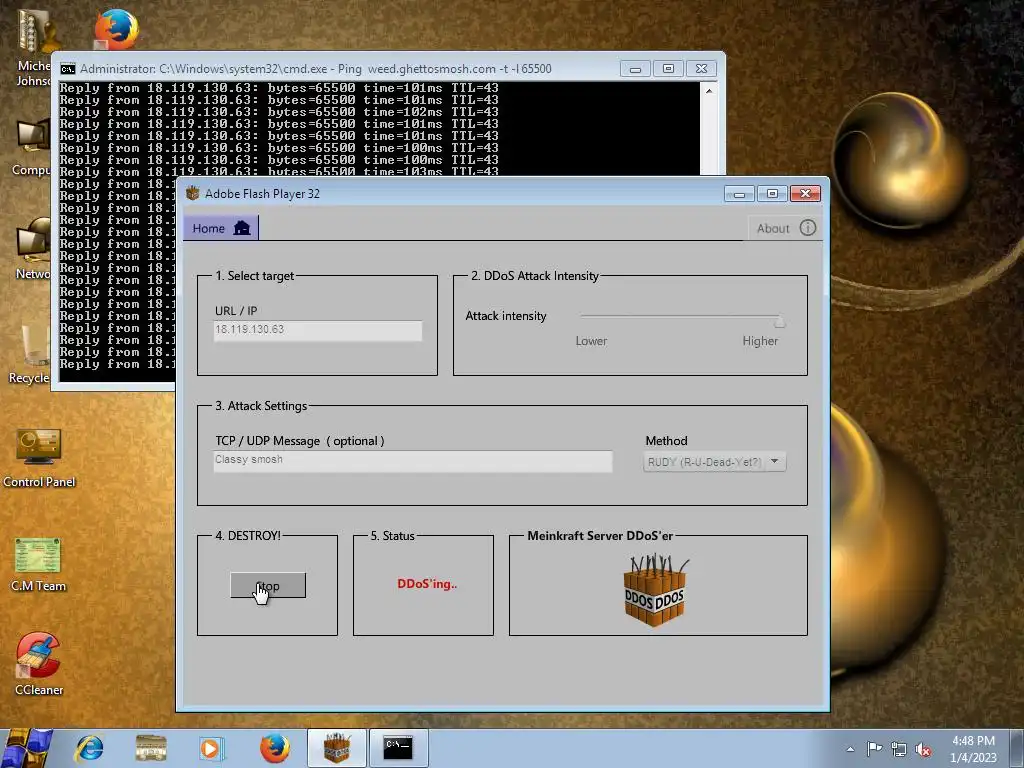1024x768 pixels.
Task: Open the About tab
Action: click(x=786, y=228)
